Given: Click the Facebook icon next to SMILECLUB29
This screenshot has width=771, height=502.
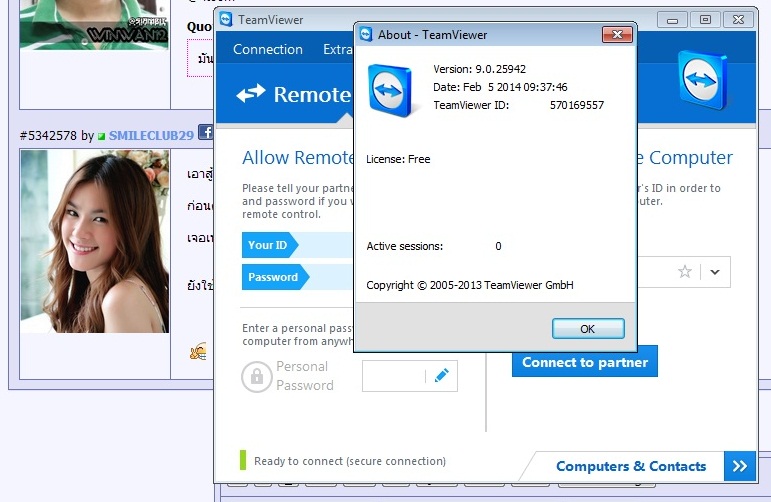Looking at the screenshot, I should pos(206,132).
